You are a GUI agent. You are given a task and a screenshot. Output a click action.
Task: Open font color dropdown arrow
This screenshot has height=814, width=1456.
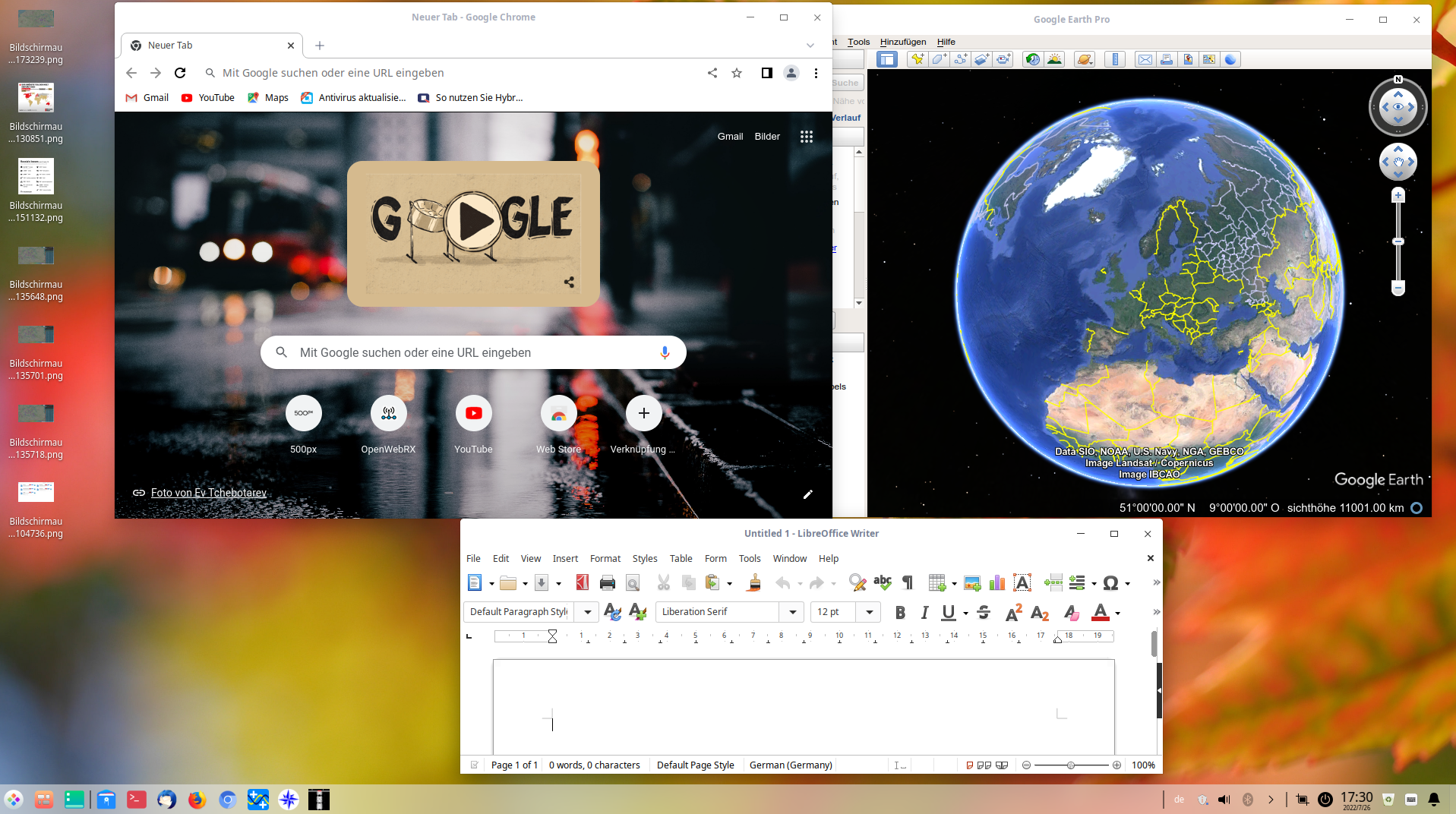1117,613
